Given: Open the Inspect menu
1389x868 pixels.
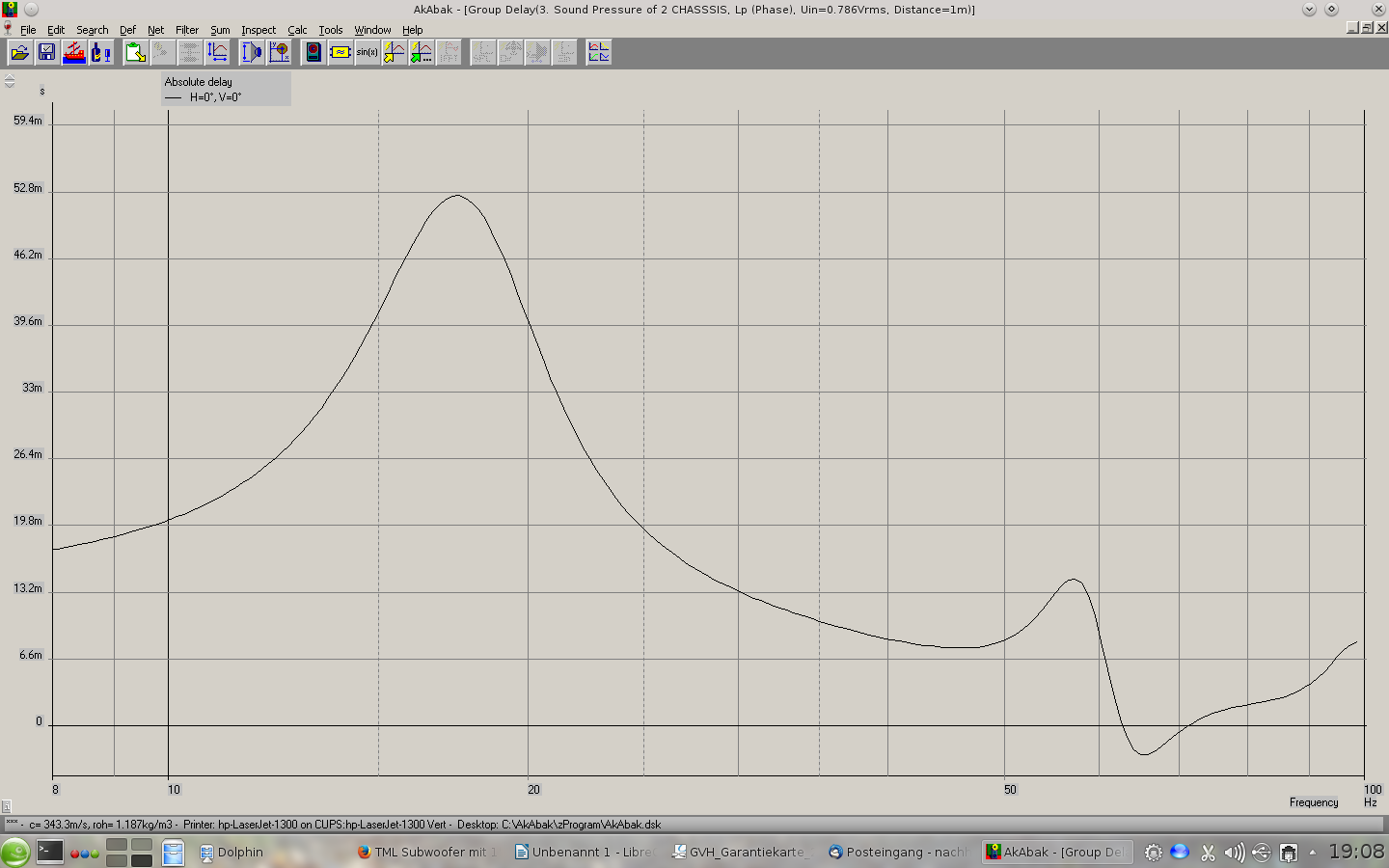Looking at the screenshot, I should click(258, 30).
